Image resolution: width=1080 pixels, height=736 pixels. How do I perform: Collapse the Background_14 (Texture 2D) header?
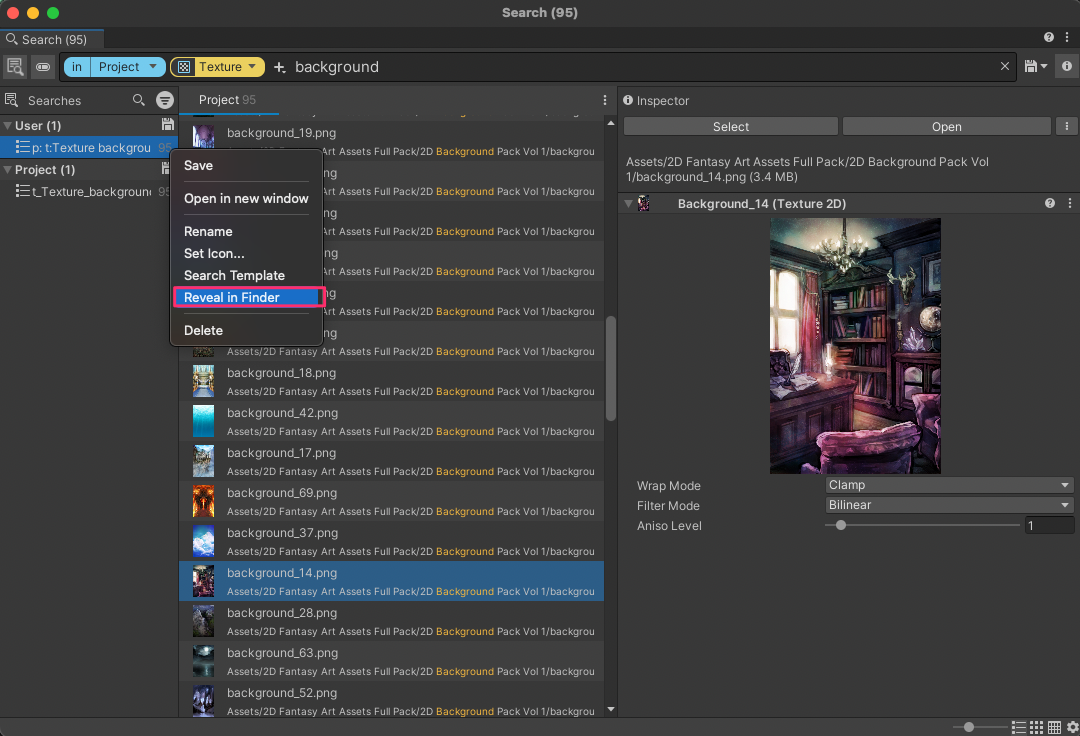click(x=629, y=203)
